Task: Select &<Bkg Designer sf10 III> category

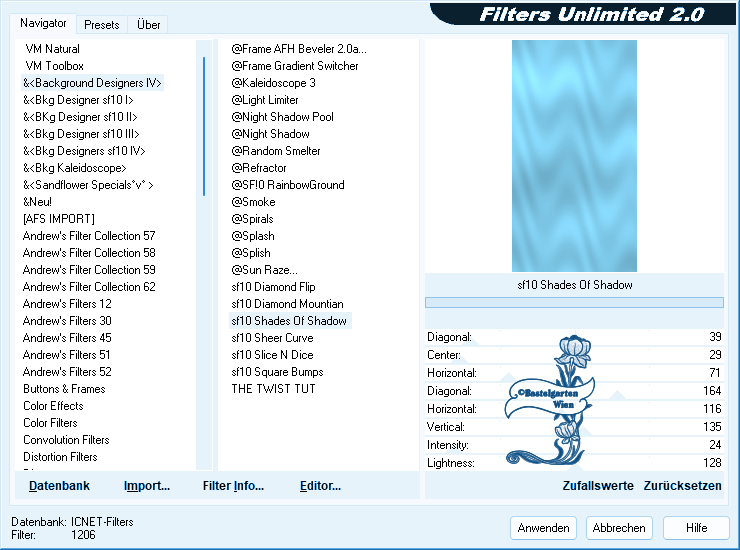Action: pos(81,134)
